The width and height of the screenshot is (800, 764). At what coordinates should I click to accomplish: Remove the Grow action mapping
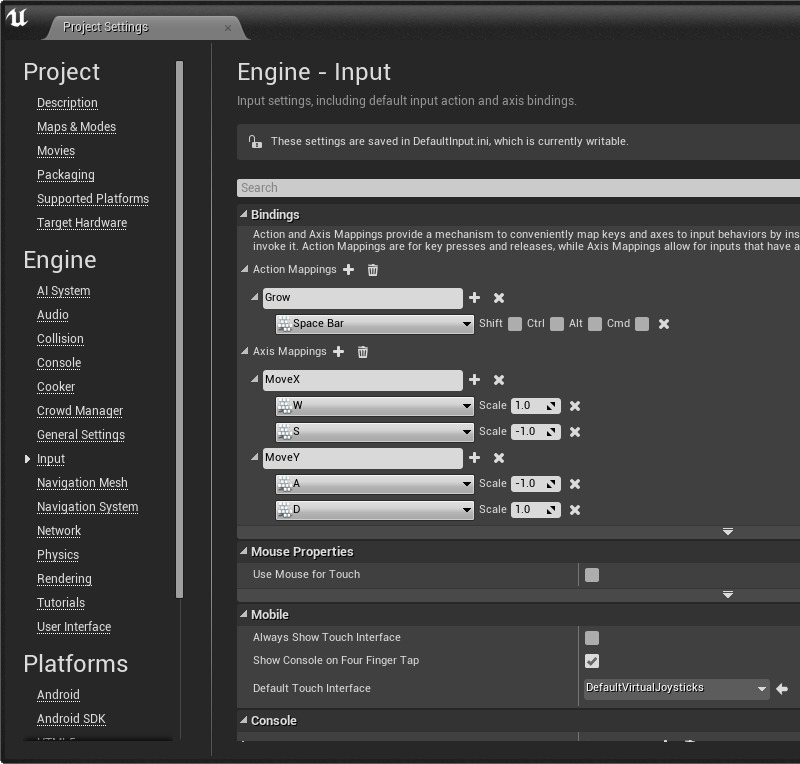[499, 298]
